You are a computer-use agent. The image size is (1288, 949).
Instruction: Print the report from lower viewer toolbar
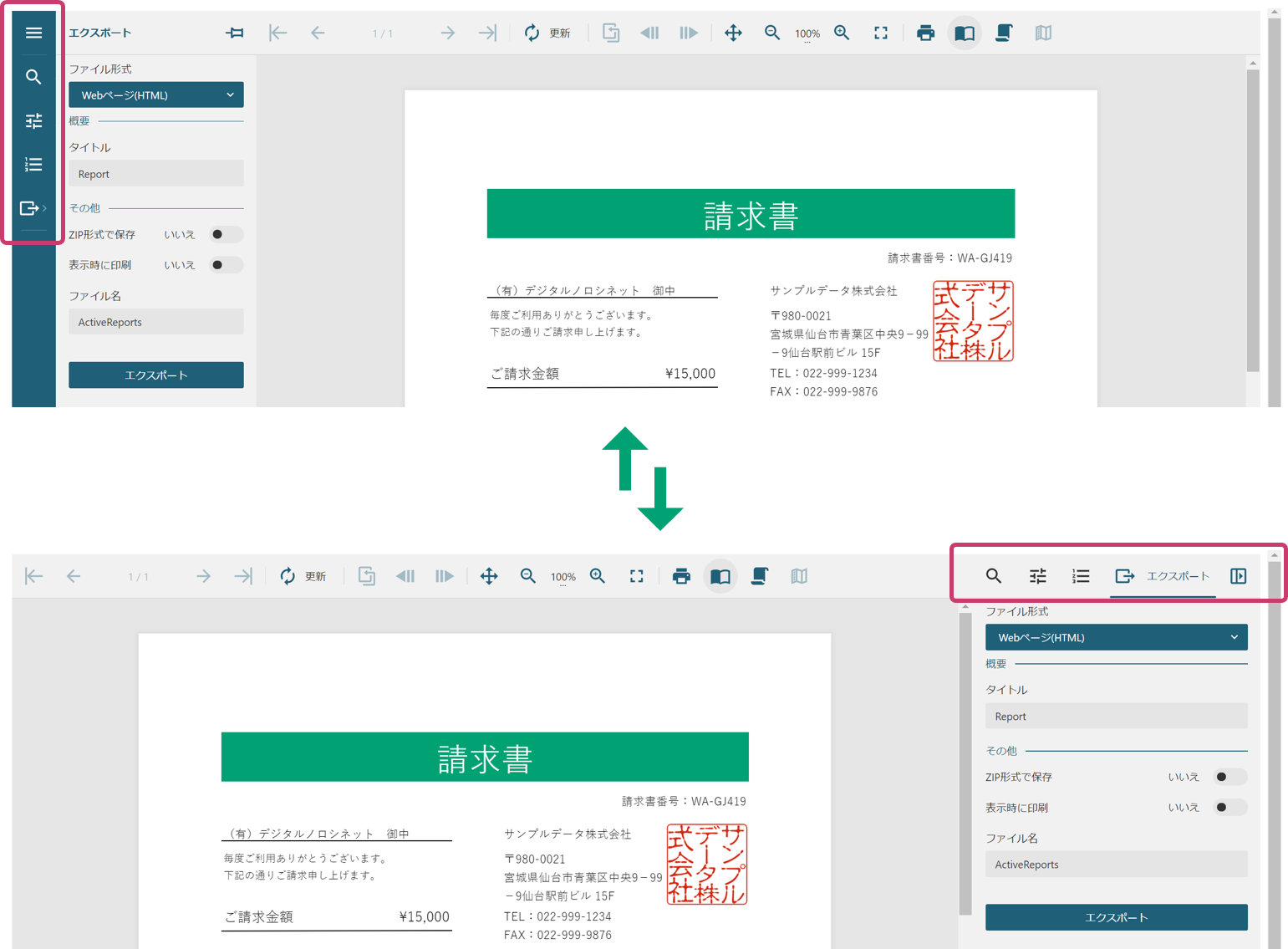681,576
